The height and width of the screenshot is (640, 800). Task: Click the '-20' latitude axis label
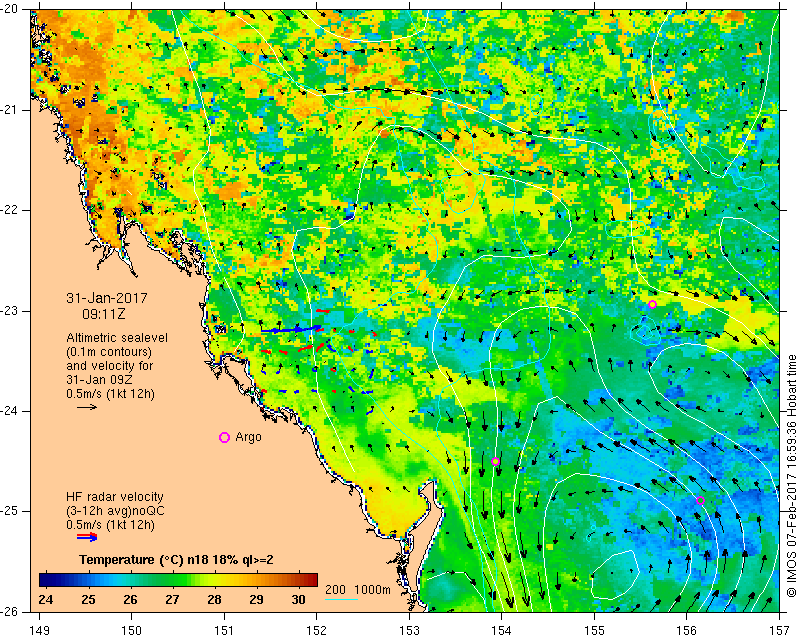click(9, 9)
